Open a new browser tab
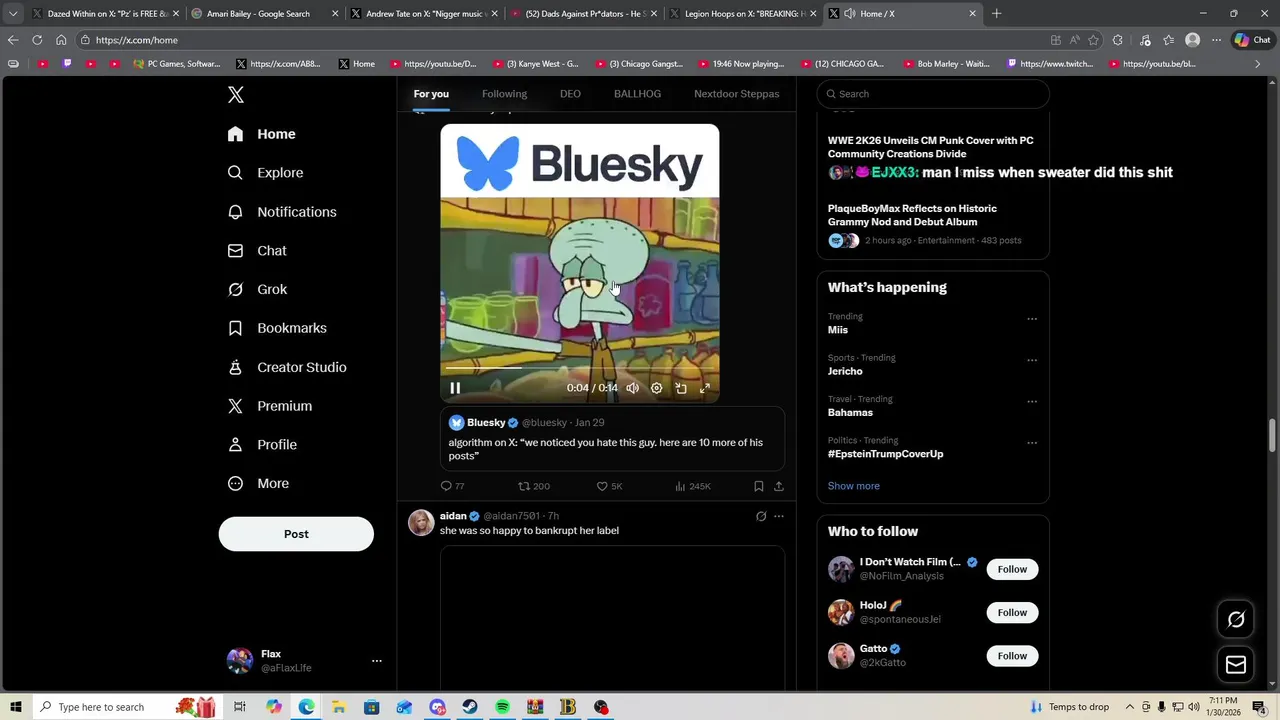Screen dimensions: 1280x720 (x=996, y=14)
